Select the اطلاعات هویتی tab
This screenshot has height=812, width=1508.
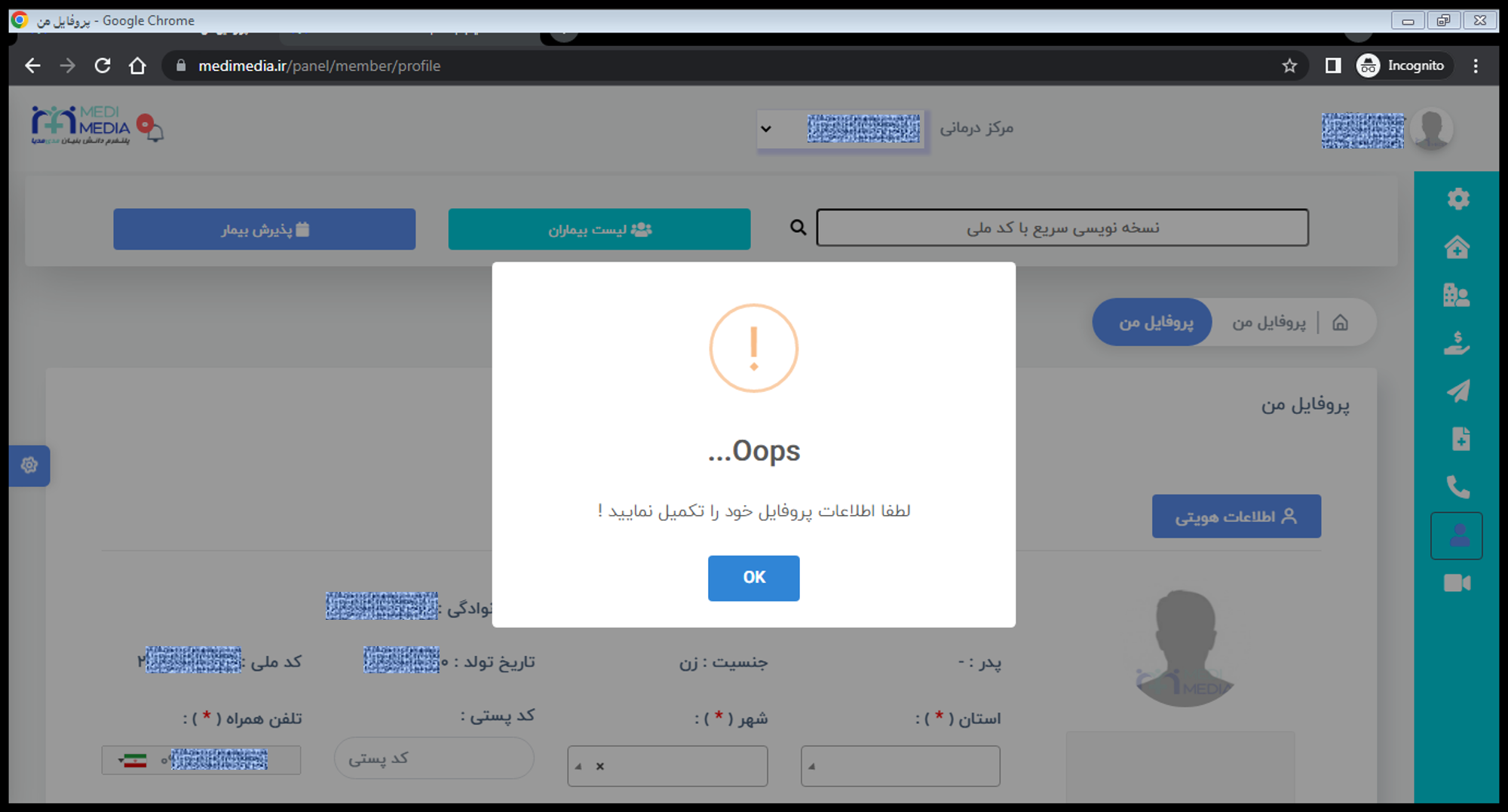pos(1237,516)
